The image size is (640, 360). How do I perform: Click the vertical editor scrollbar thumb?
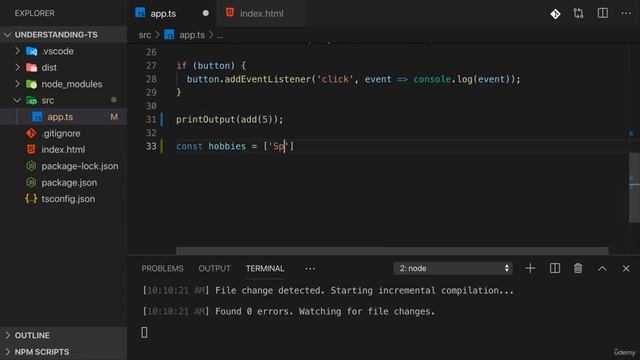[x=634, y=188]
